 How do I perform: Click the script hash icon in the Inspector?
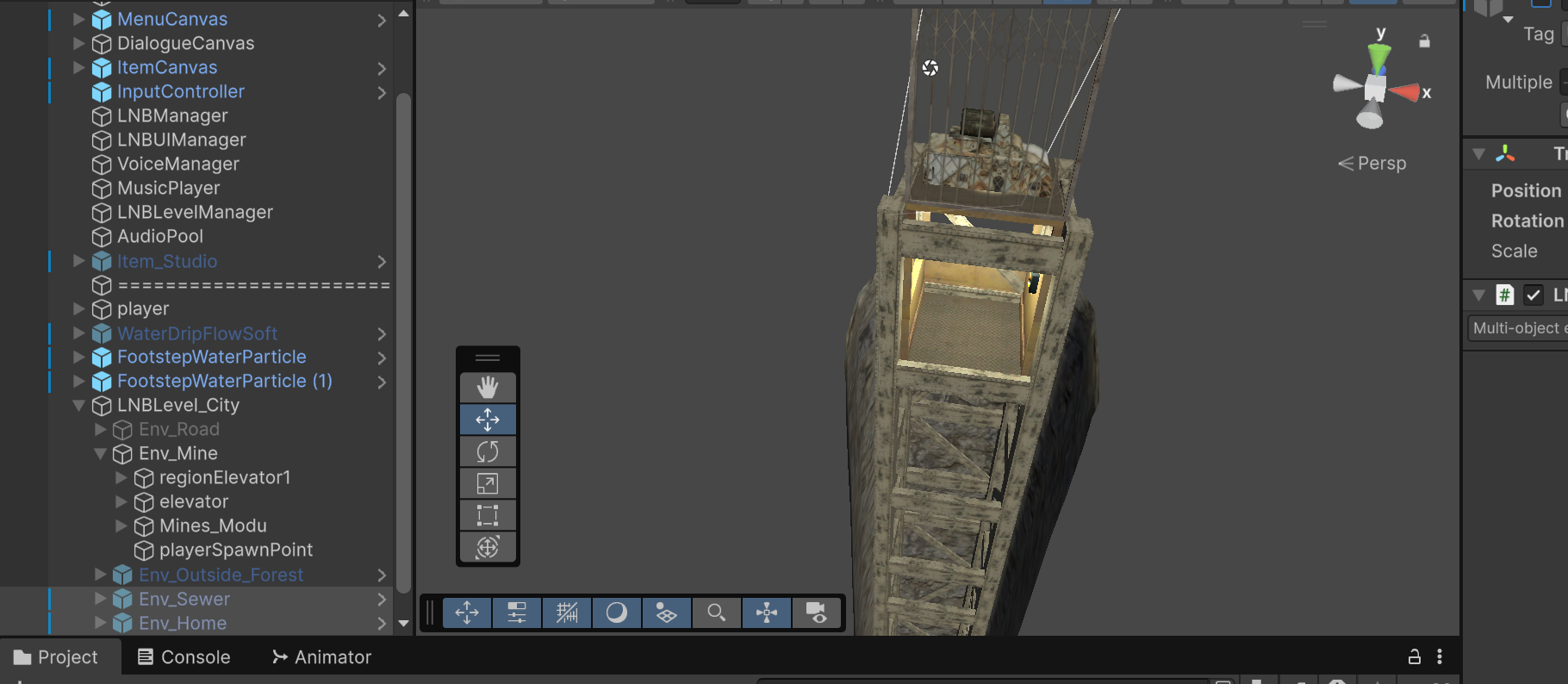point(1504,295)
